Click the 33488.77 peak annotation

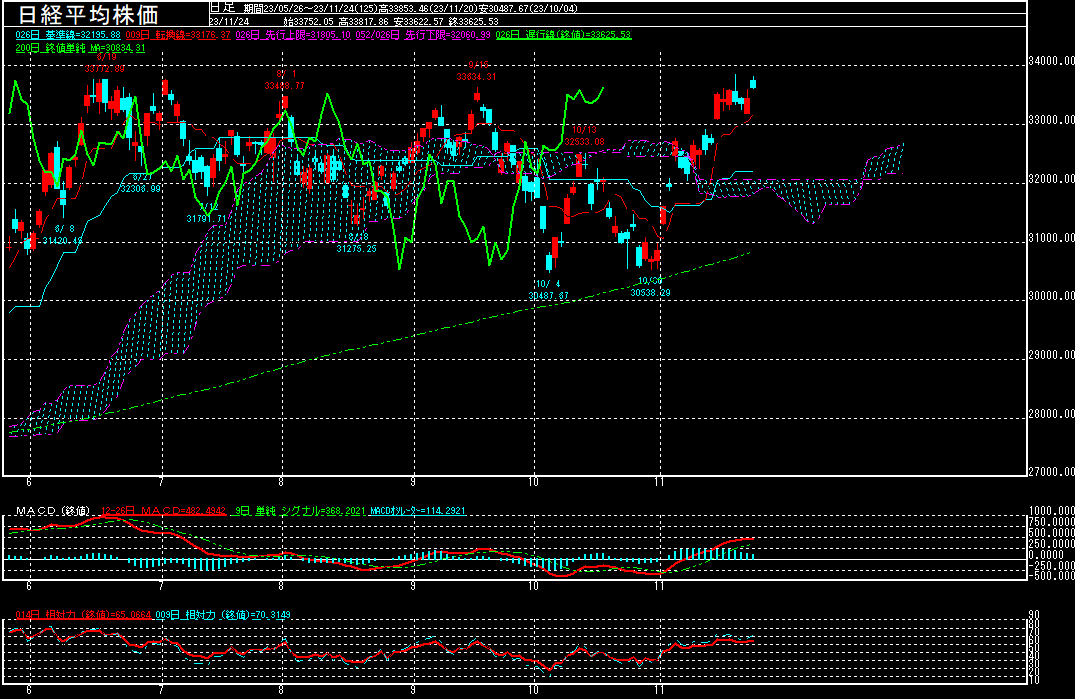coord(285,86)
